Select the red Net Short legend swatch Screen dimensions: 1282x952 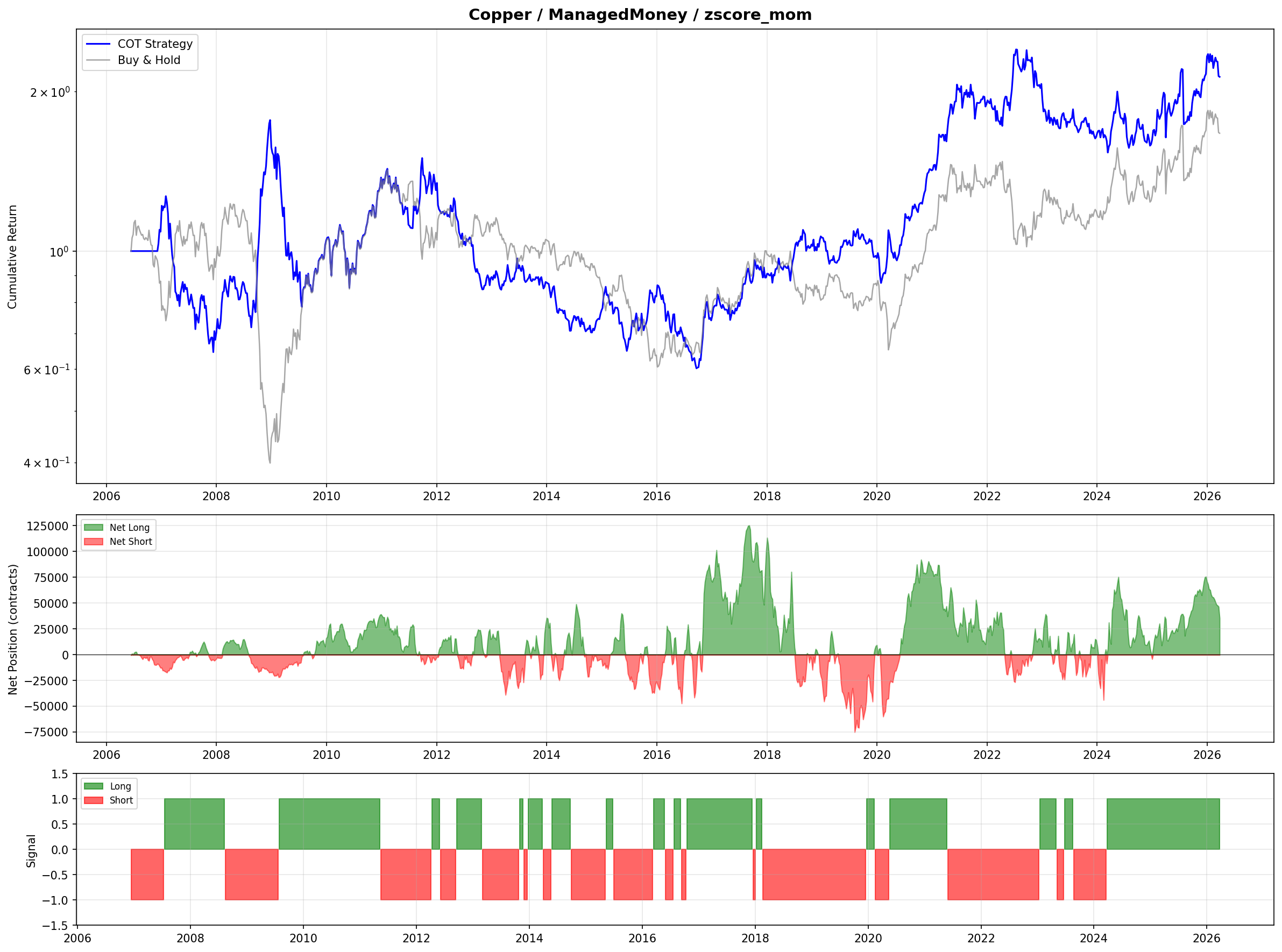(x=94, y=542)
